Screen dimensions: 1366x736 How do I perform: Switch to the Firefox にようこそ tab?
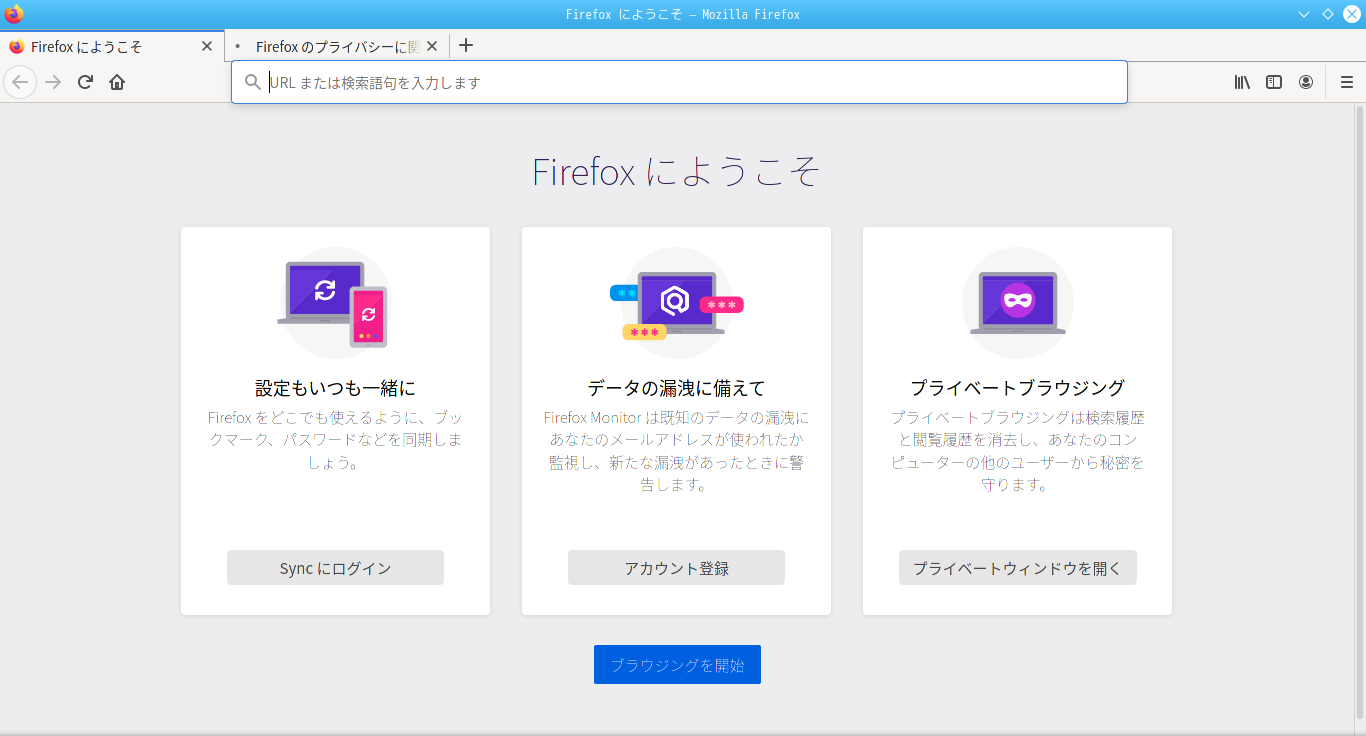tap(112, 46)
